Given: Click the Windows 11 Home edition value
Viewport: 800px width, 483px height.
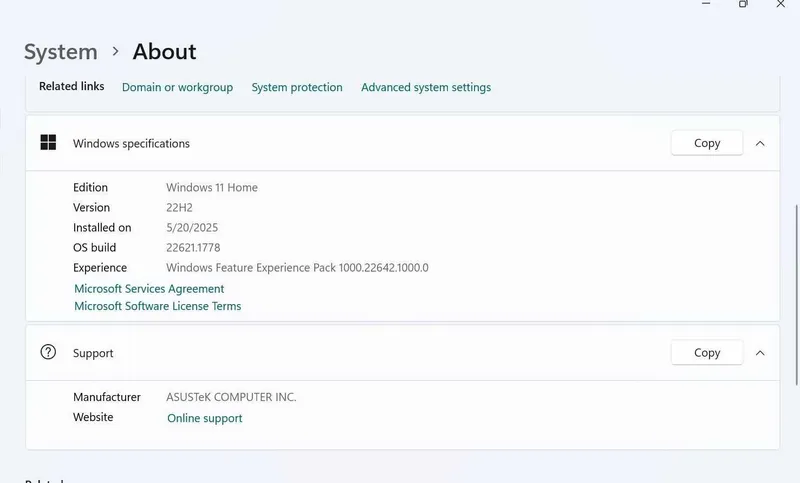Looking at the screenshot, I should click(212, 188).
